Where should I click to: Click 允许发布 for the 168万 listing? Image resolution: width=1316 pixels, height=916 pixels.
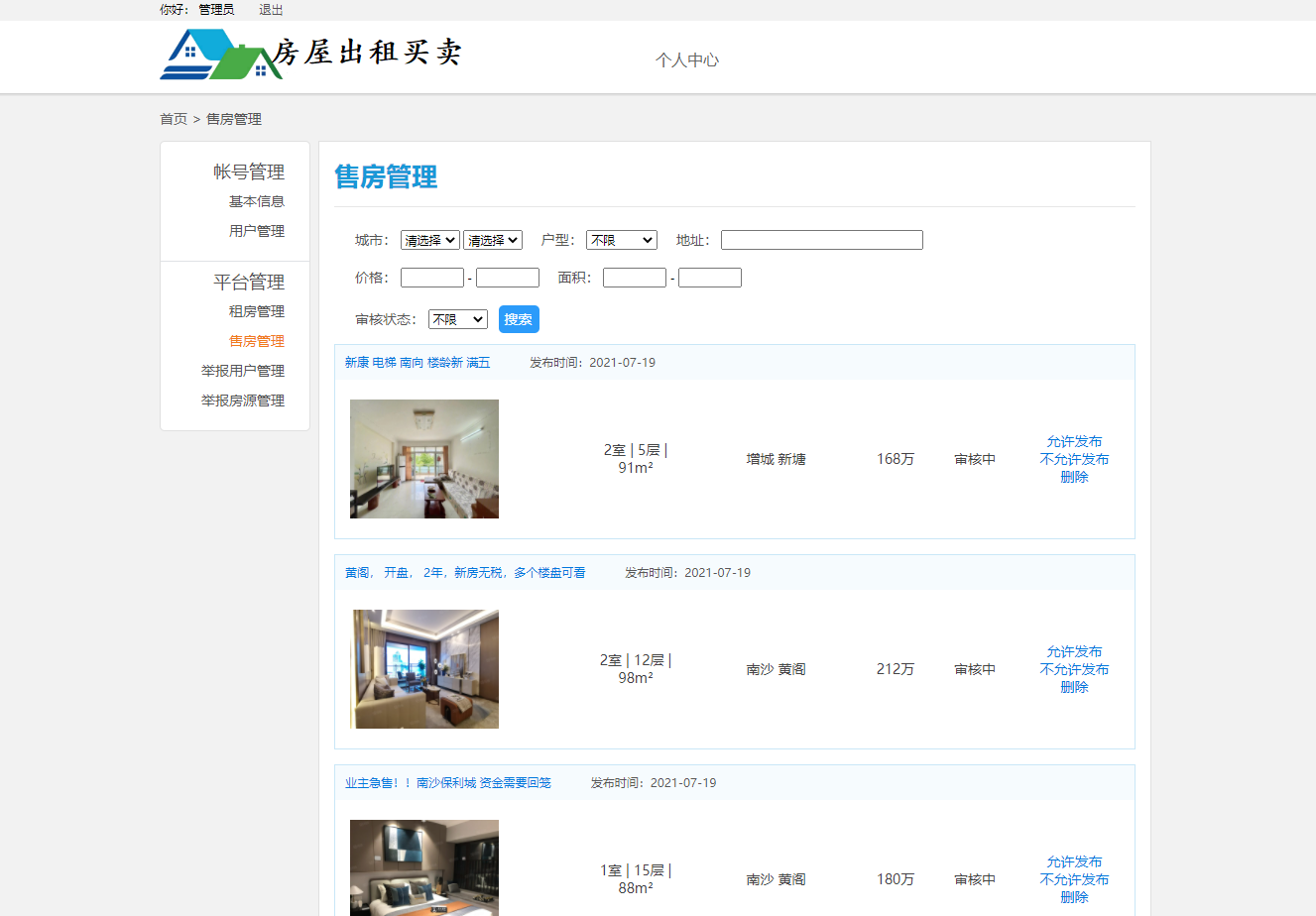1073,441
